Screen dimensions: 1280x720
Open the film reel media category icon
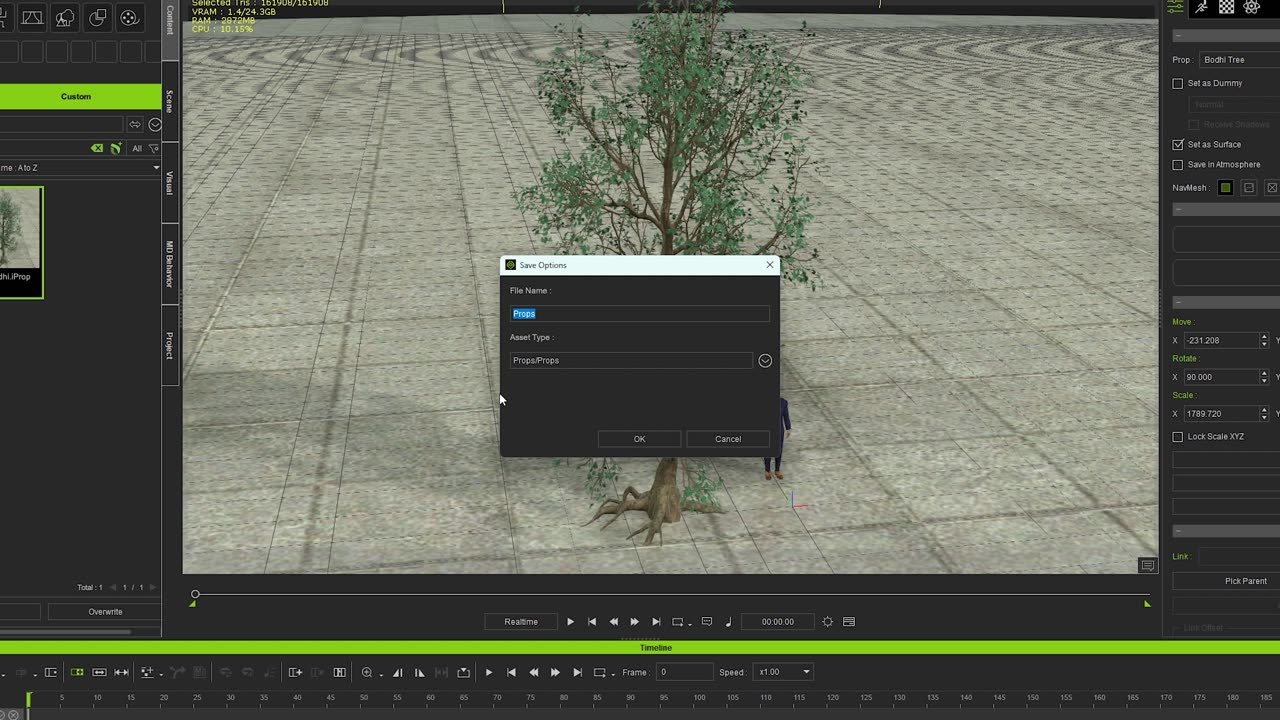pyautogui.click(x=129, y=17)
